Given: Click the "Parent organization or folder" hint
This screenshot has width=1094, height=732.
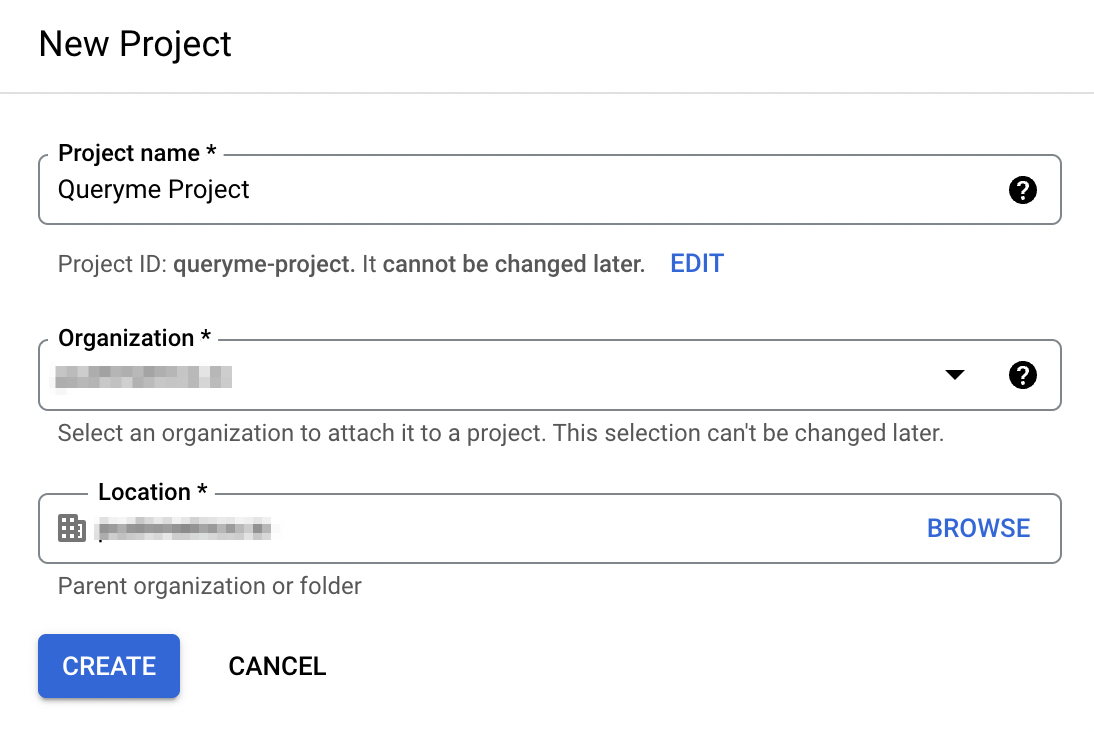Looking at the screenshot, I should click(210, 585).
